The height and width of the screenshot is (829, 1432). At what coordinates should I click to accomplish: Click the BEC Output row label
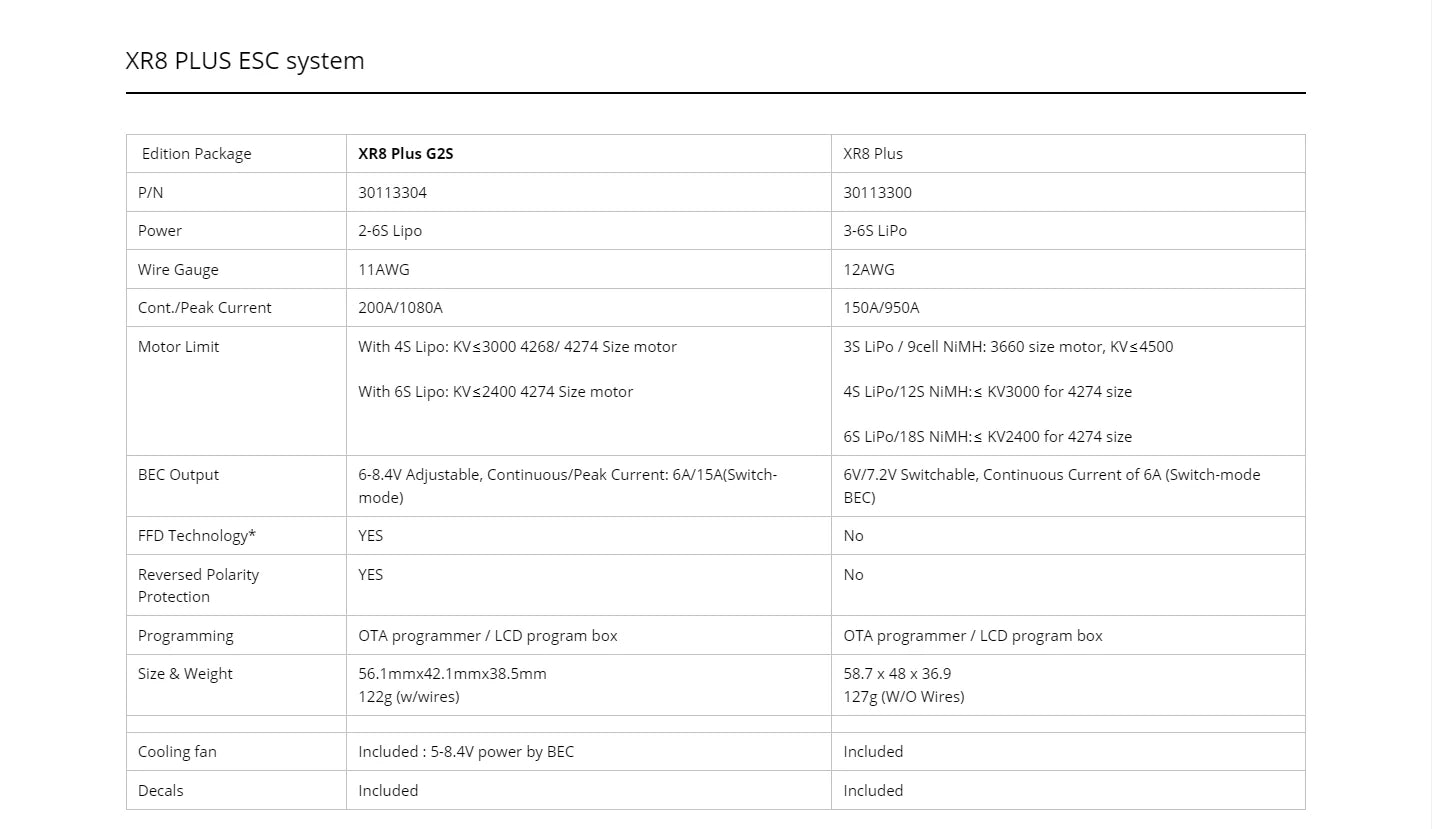[x=178, y=475]
